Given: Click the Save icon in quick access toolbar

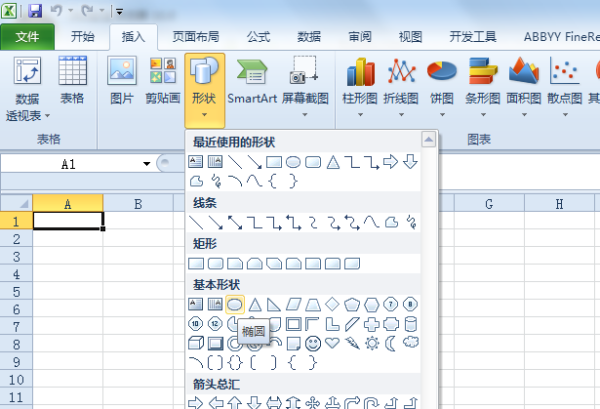Looking at the screenshot, I should click(x=35, y=12).
